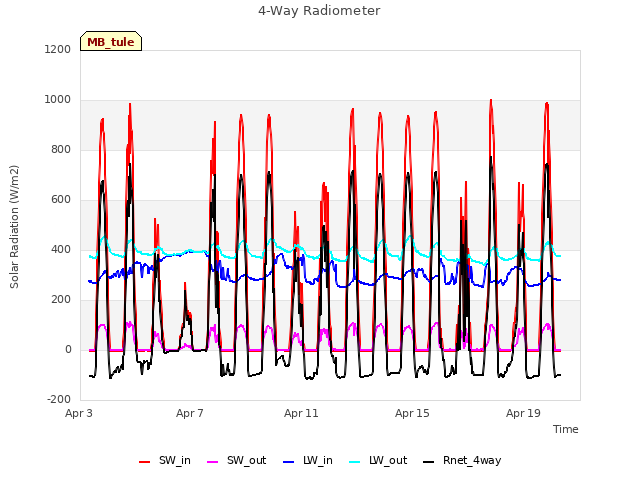Click the MB_tule label badge

[111, 41]
